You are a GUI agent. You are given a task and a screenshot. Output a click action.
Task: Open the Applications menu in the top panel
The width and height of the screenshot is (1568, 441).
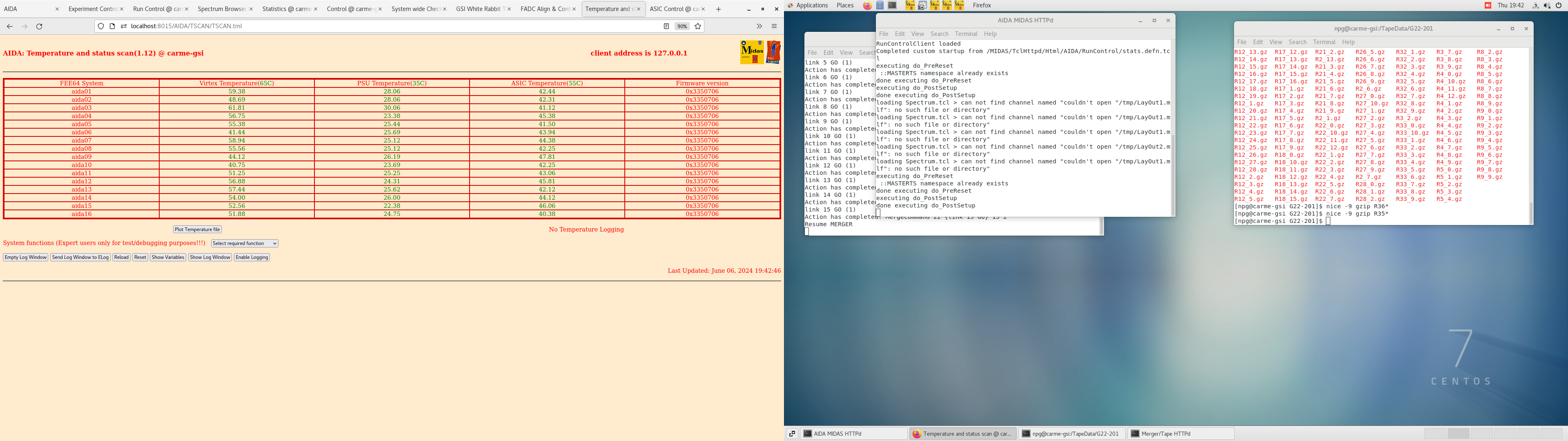click(x=811, y=5)
